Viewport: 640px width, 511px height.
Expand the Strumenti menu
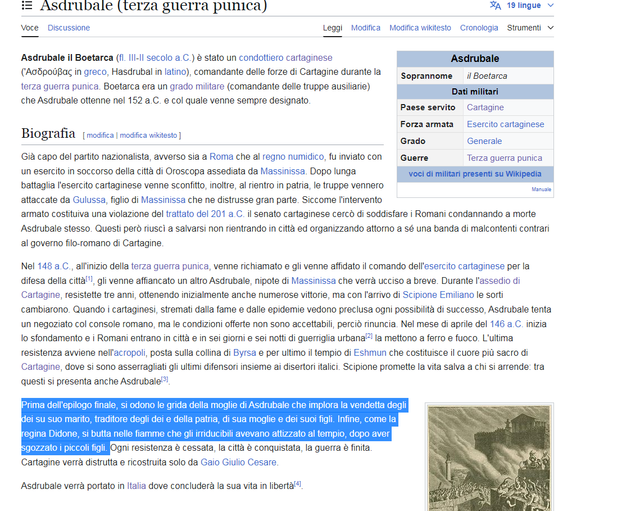click(530, 28)
